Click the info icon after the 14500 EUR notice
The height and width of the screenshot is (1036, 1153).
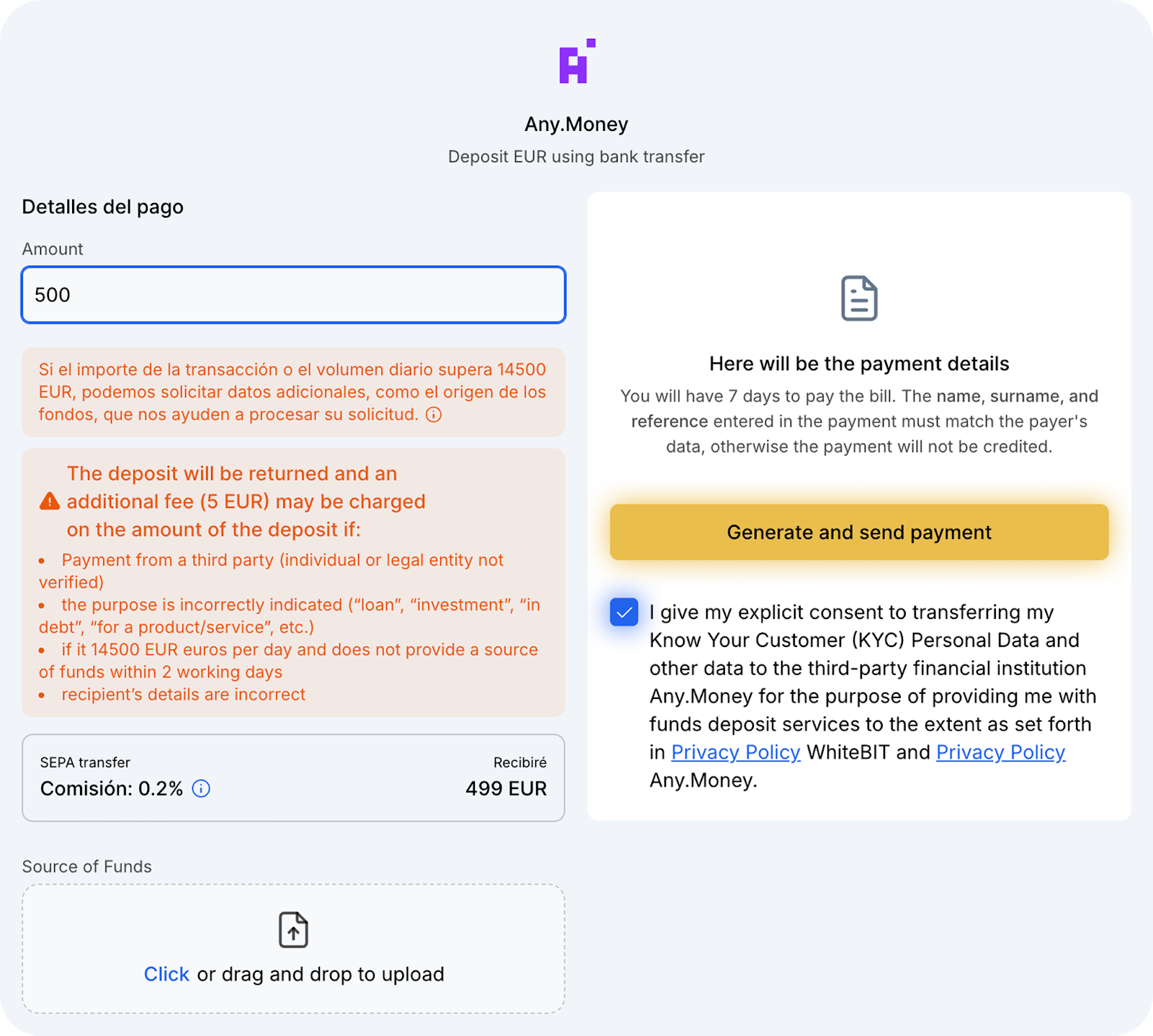pyautogui.click(x=434, y=415)
